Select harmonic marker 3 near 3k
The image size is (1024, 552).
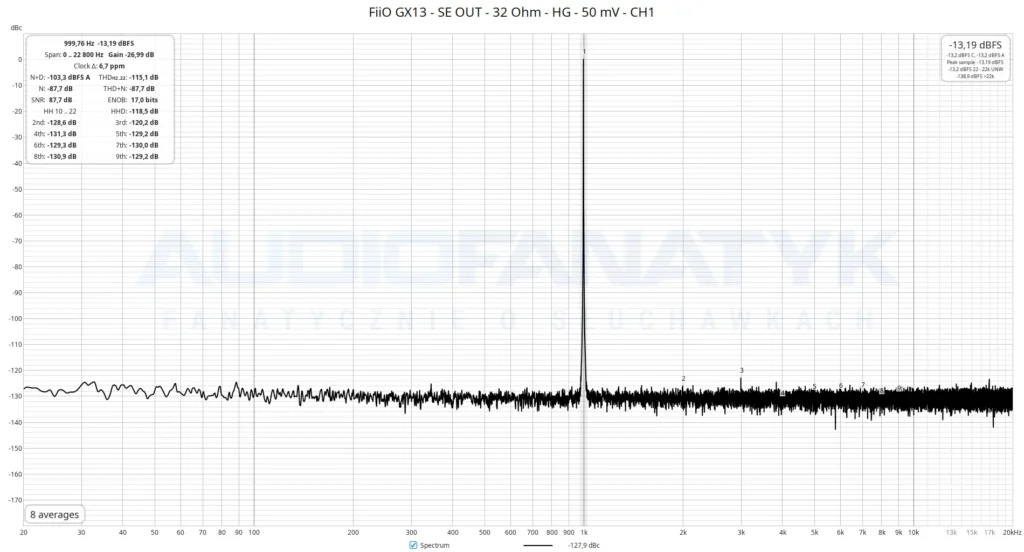[x=741, y=370]
